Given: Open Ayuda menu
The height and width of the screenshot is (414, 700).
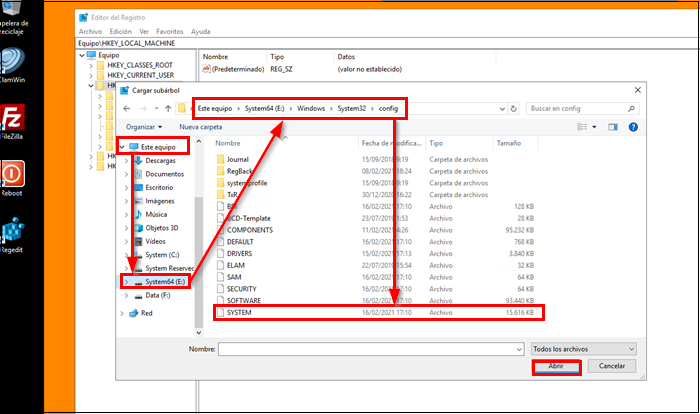Looking at the screenshot, I should pyautogui.click(x=200, y=32).
